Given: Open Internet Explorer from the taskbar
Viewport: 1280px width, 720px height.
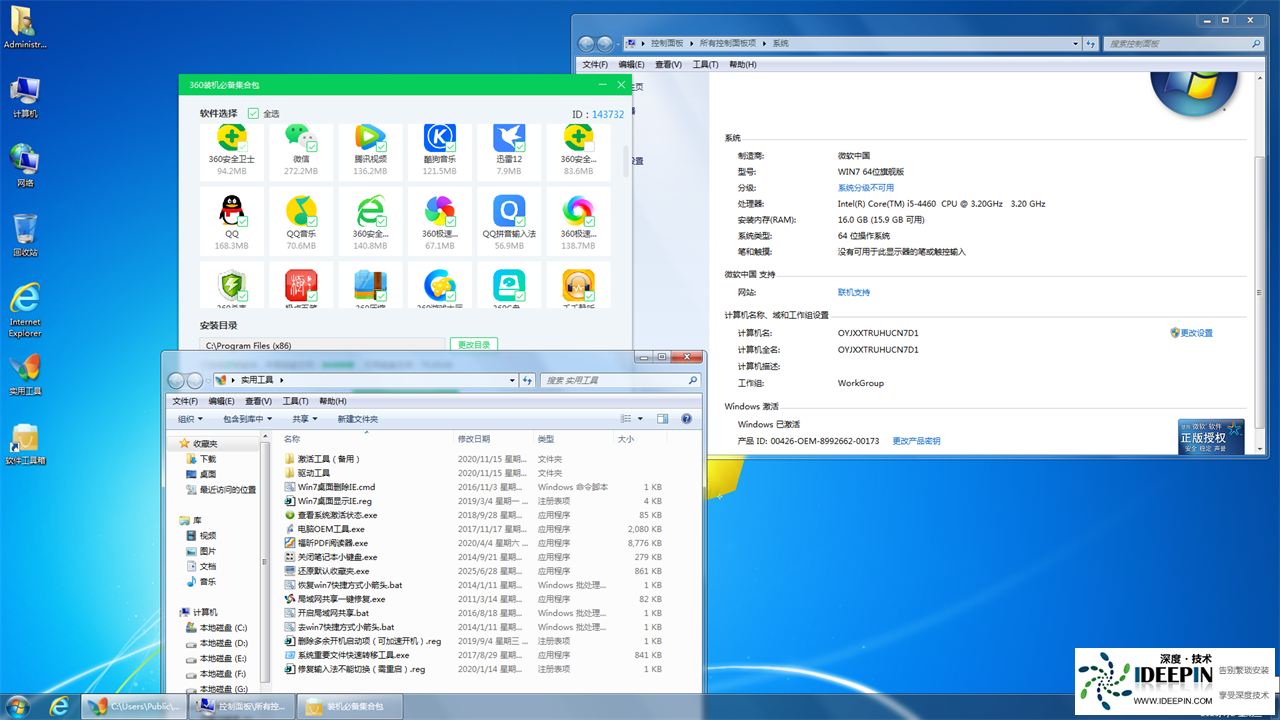Looking at the screenshot, I should point(60,705).
